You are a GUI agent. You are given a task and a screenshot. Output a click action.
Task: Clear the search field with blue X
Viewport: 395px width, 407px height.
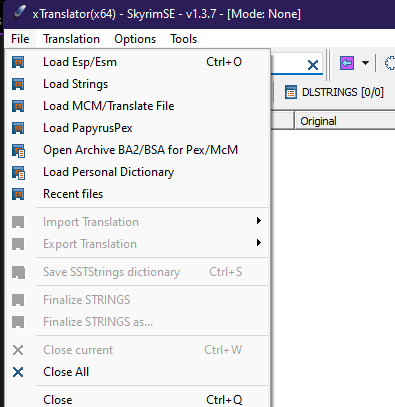(313, 65)
